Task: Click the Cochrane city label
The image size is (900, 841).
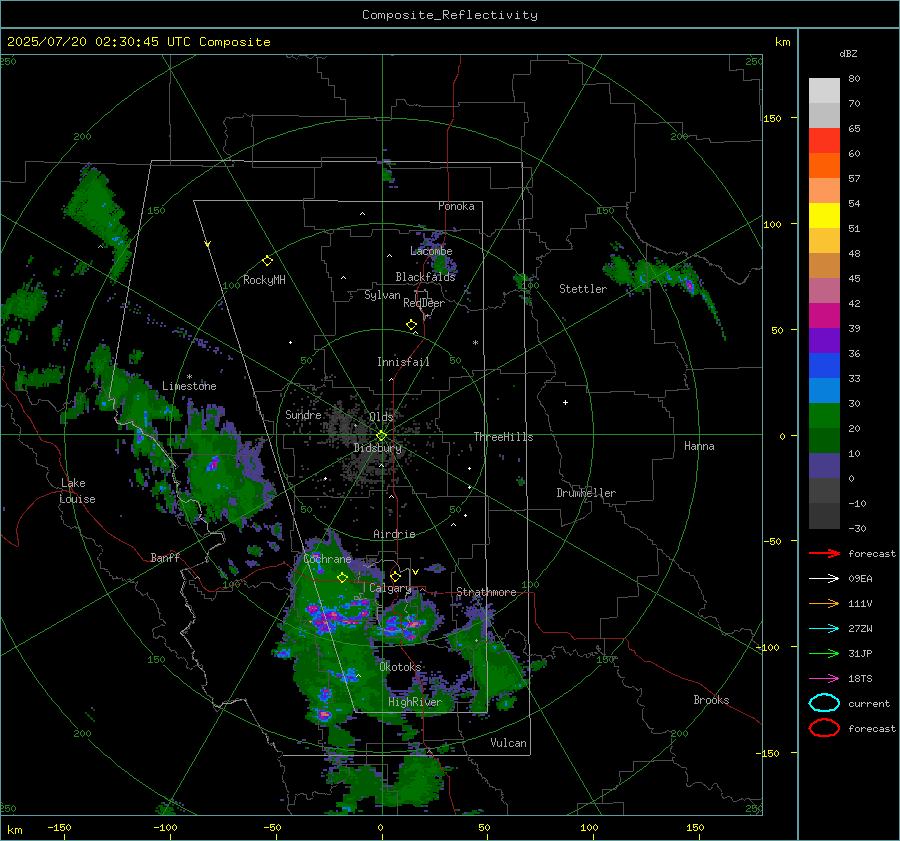Action: [x=327, y=559]
